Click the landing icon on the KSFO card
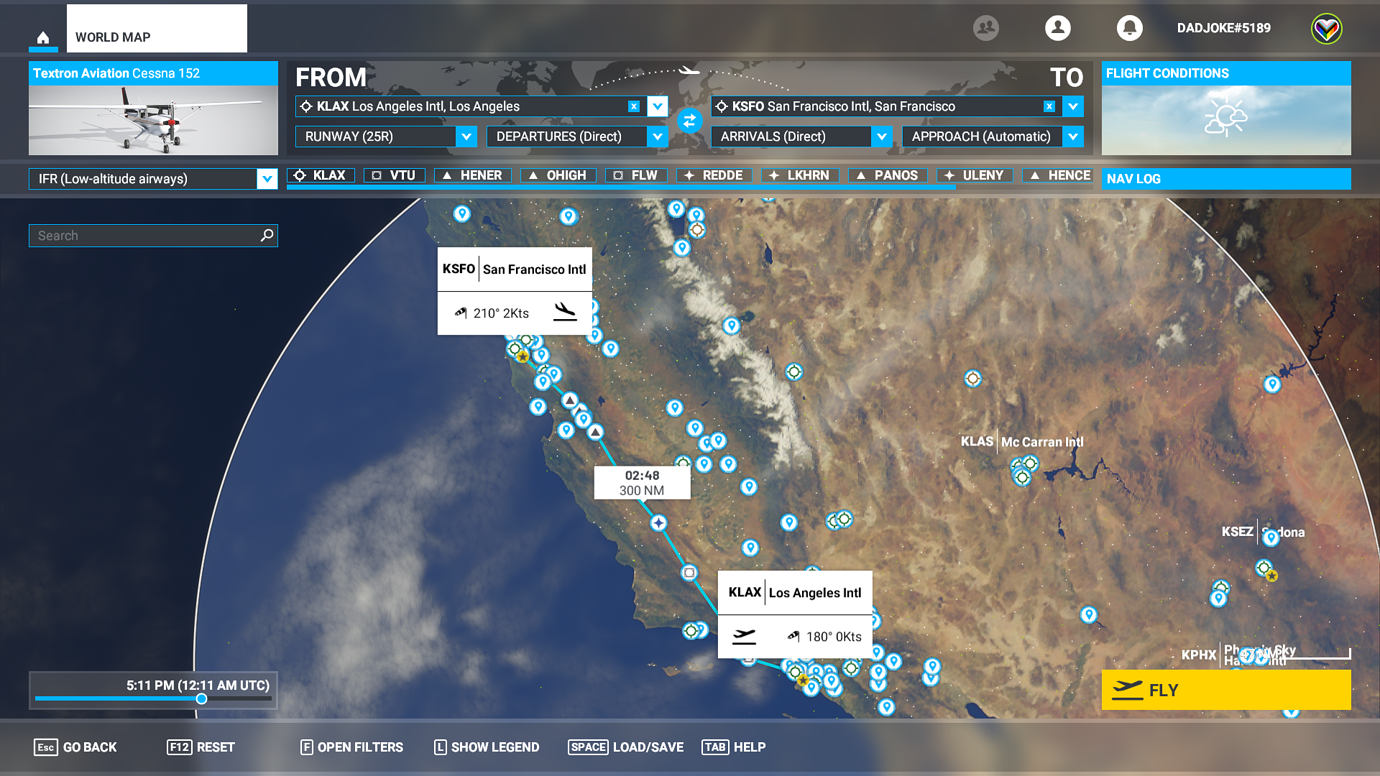The image size is (1380, 776). (x=565, y=312)
